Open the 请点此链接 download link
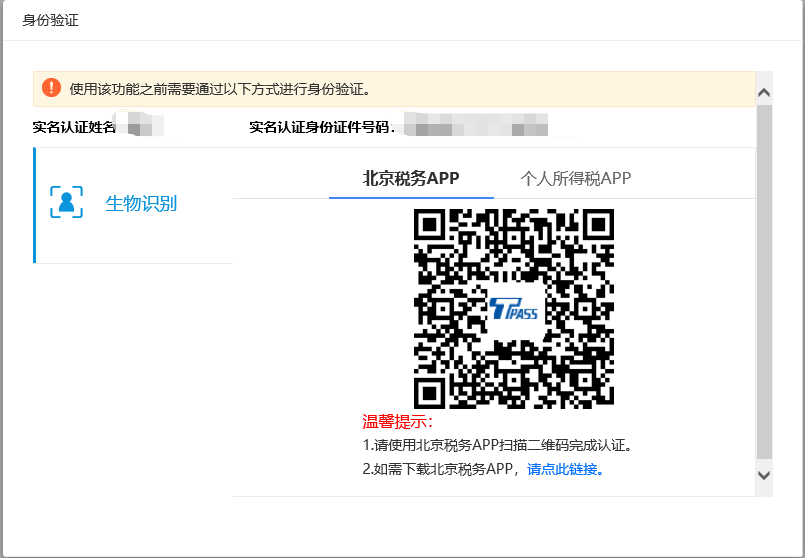 (x=565, y=469)
